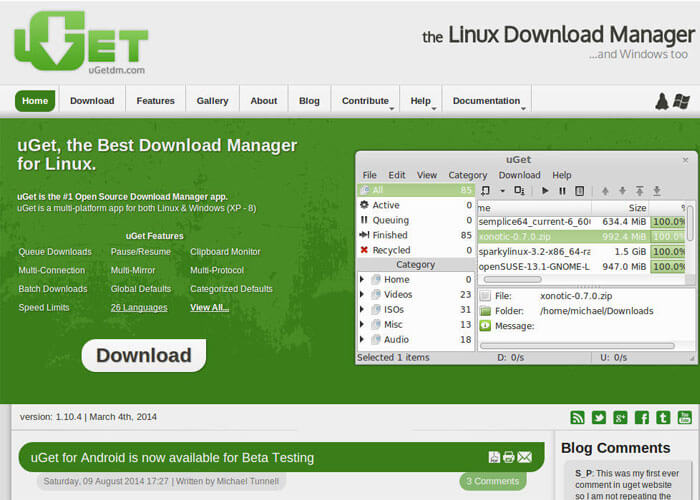Open the RSS feed icon

pyautogui.click(x=577, y=417)
